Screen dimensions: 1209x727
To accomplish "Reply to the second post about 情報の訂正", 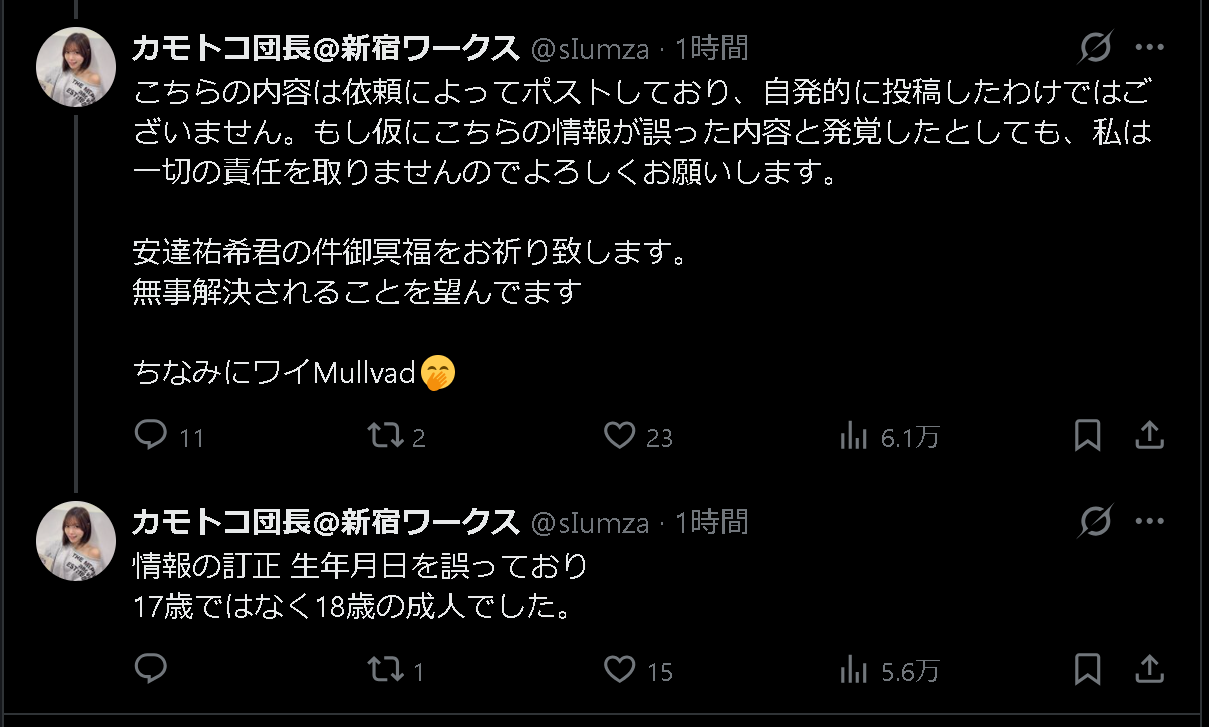I will [150, 669].
